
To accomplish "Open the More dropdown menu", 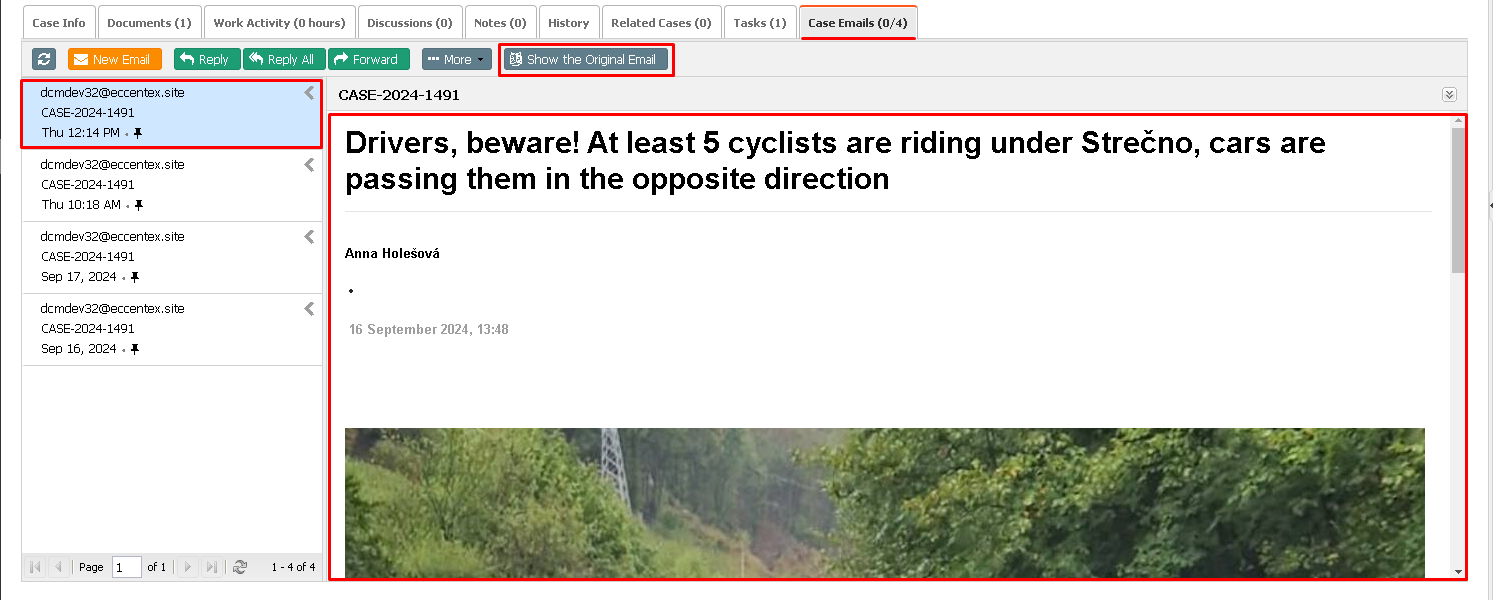I will coord(457,59).
